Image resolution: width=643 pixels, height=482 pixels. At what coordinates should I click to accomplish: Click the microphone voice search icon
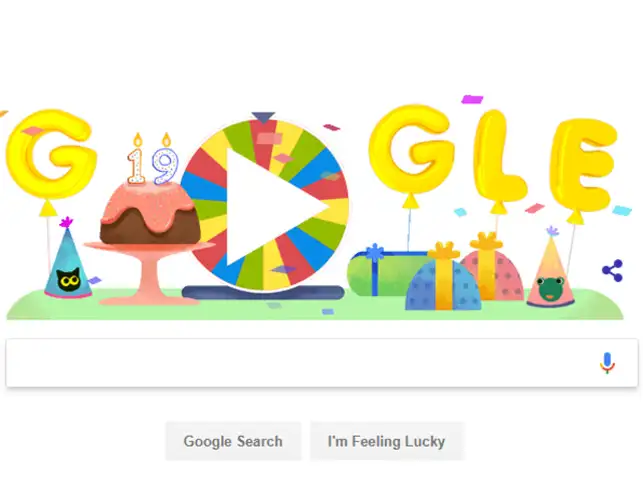point(607,363)
